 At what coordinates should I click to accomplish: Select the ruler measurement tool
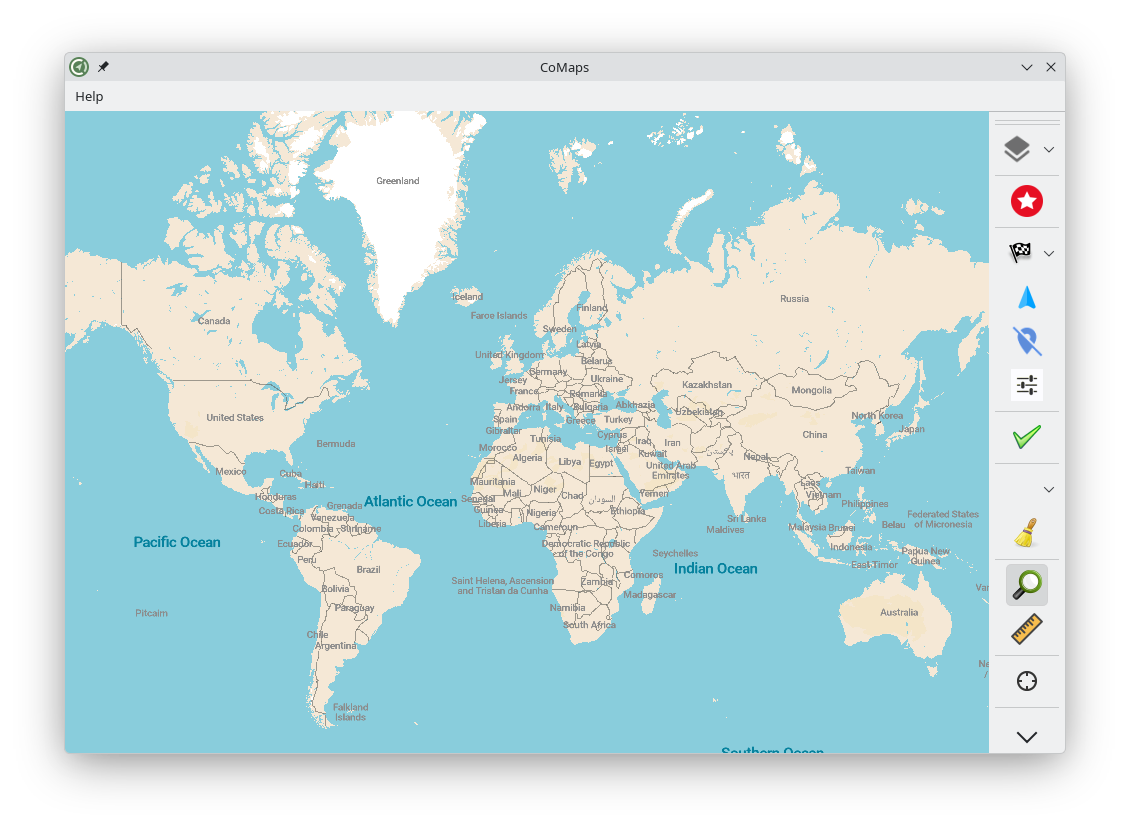pos(1027,629)
